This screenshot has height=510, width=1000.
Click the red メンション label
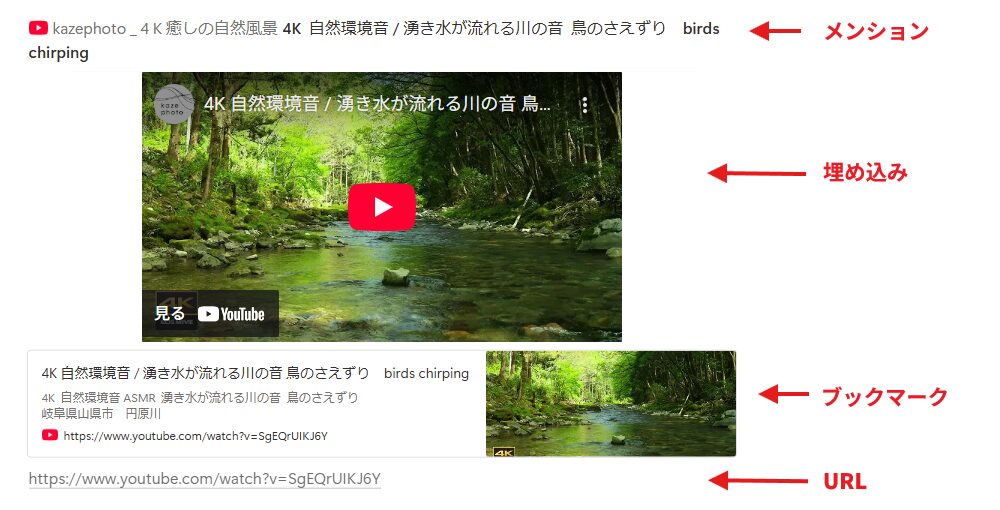[x=876, y=31]
